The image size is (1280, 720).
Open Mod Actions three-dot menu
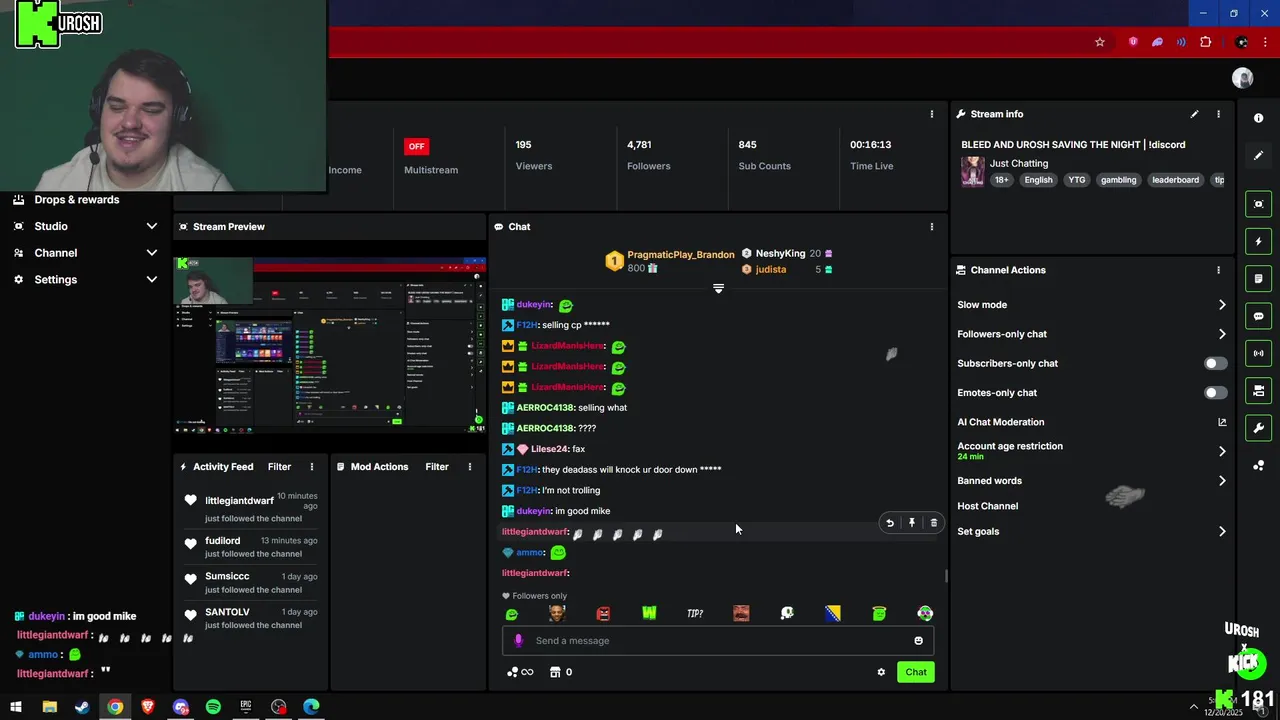click(x=470, y=467)
